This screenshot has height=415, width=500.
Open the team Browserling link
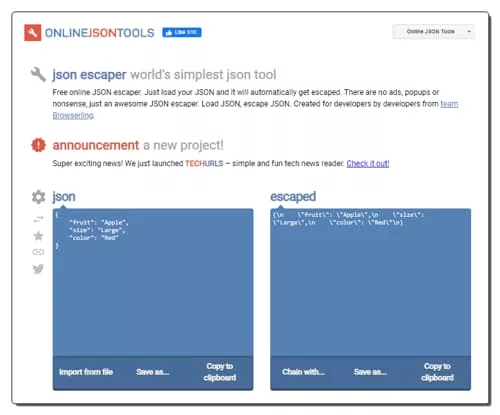[x=449, y=104]
